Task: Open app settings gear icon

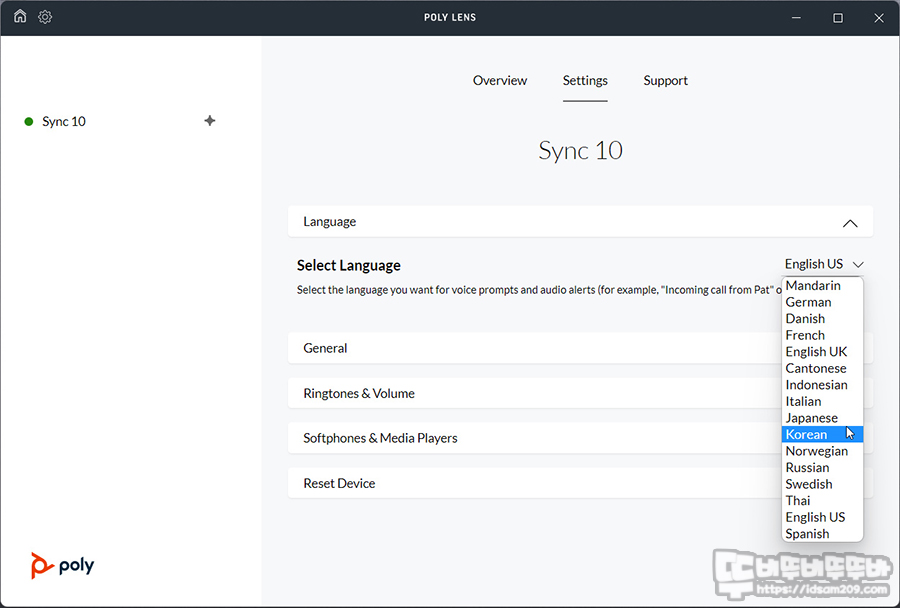Action: point(45,17)
